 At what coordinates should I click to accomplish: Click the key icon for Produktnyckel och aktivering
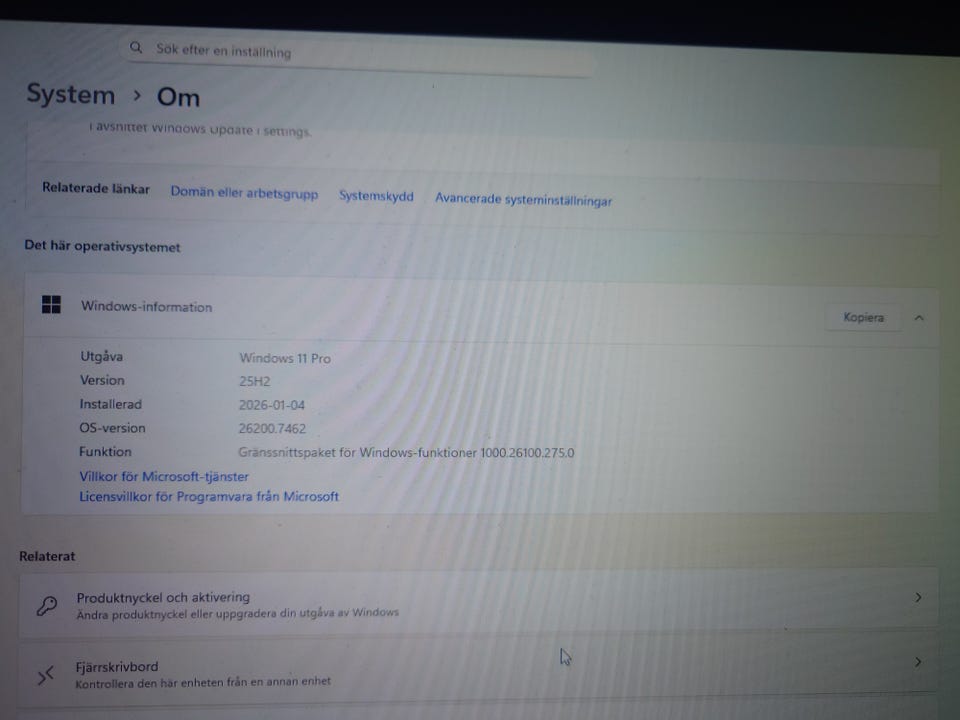point(47,606)
